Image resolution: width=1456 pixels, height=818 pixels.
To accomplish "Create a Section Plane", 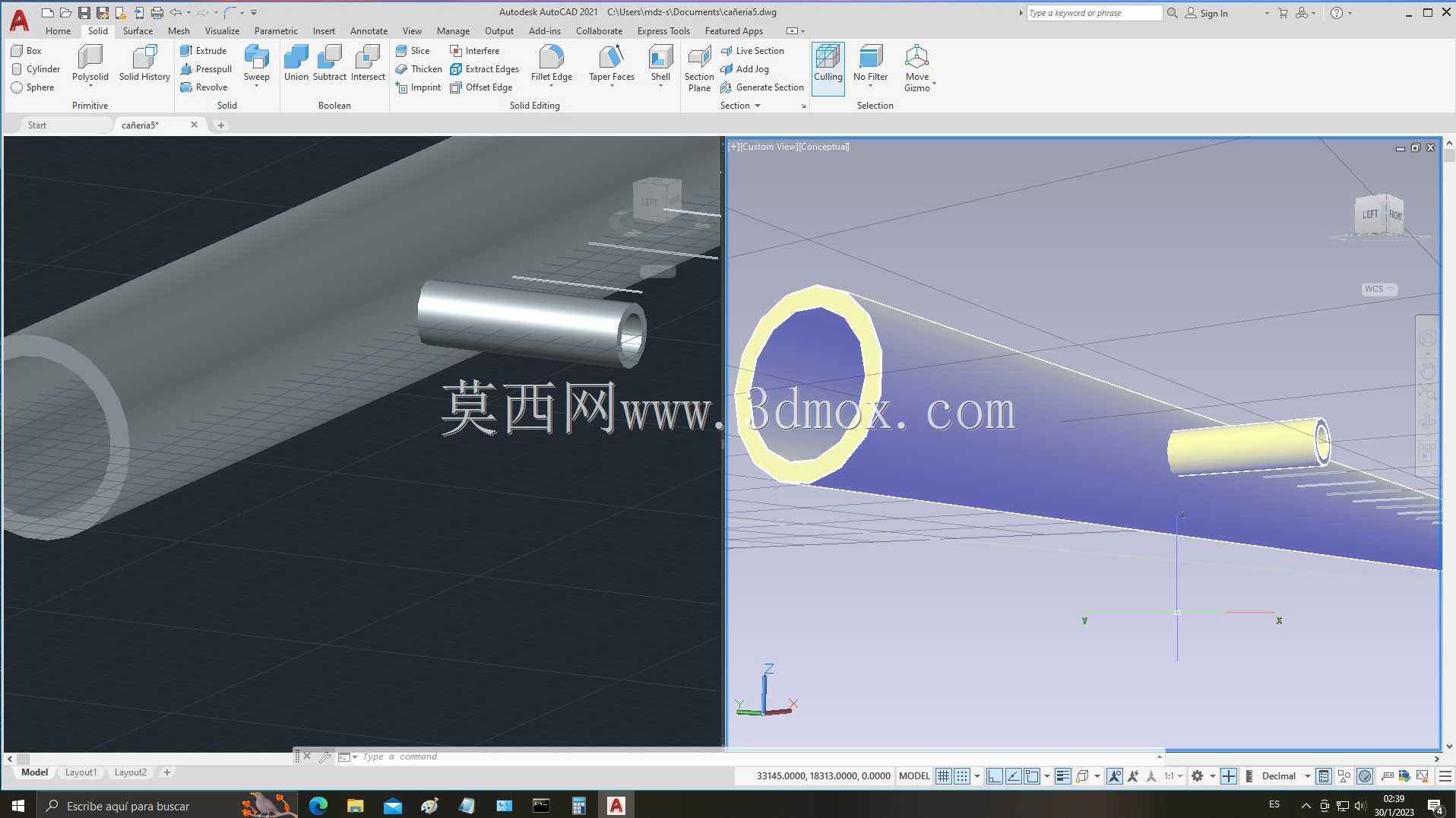I will tap(699, 68).
